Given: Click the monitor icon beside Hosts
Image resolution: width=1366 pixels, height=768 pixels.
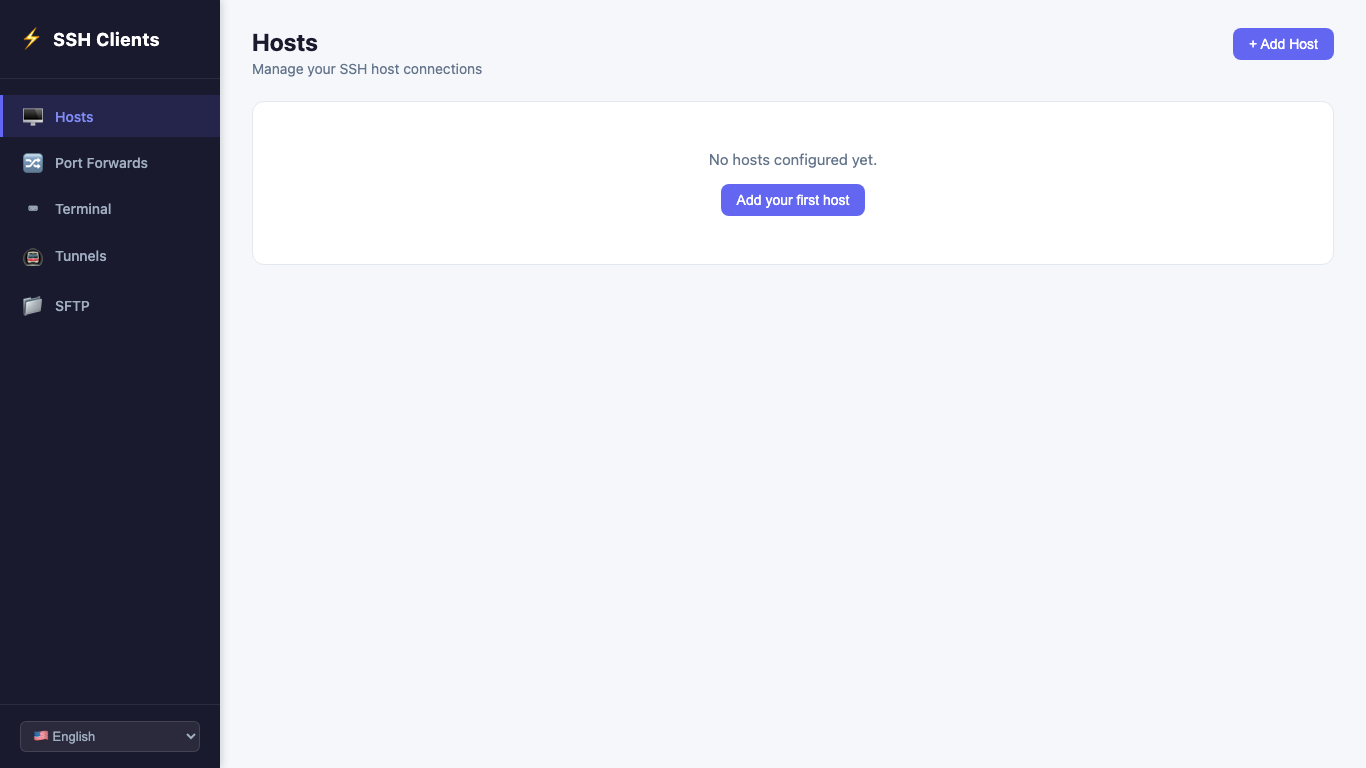Looking at the screenshot, I should click(x=33, y=117).
